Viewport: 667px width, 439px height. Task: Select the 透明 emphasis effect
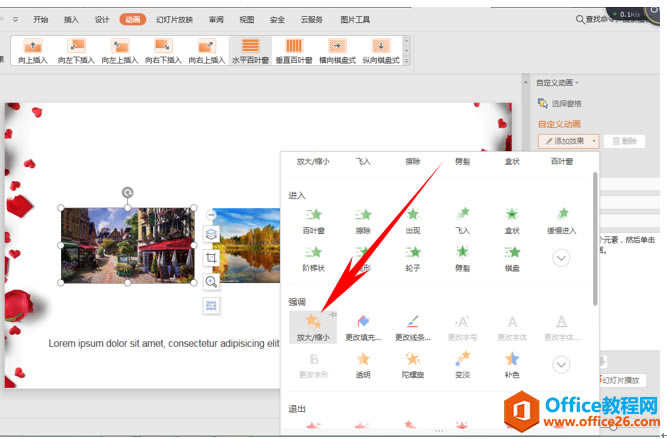pyautogui.click(x=363, y=365)
